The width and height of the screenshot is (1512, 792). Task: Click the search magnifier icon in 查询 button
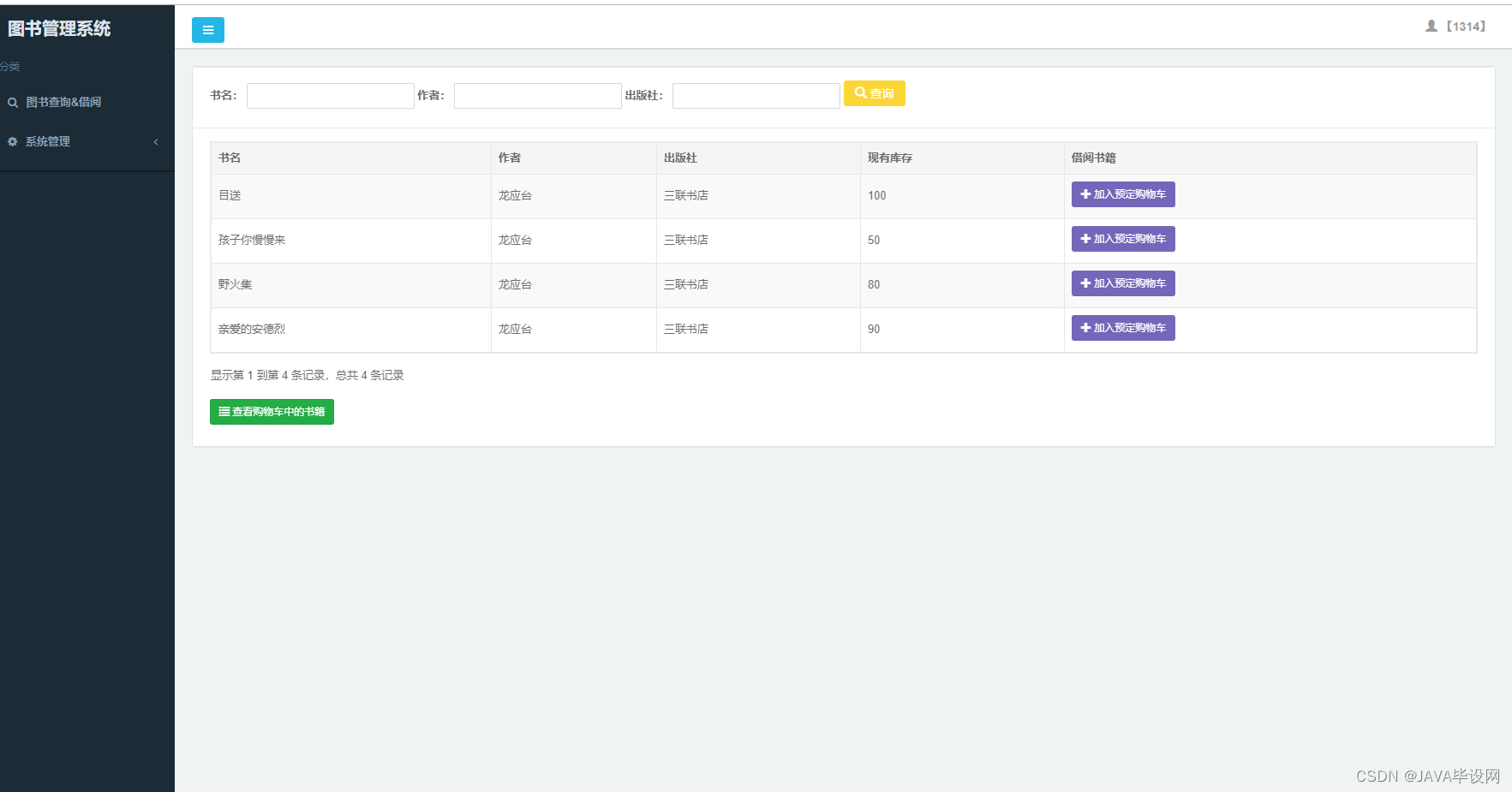tap(861, 93)
